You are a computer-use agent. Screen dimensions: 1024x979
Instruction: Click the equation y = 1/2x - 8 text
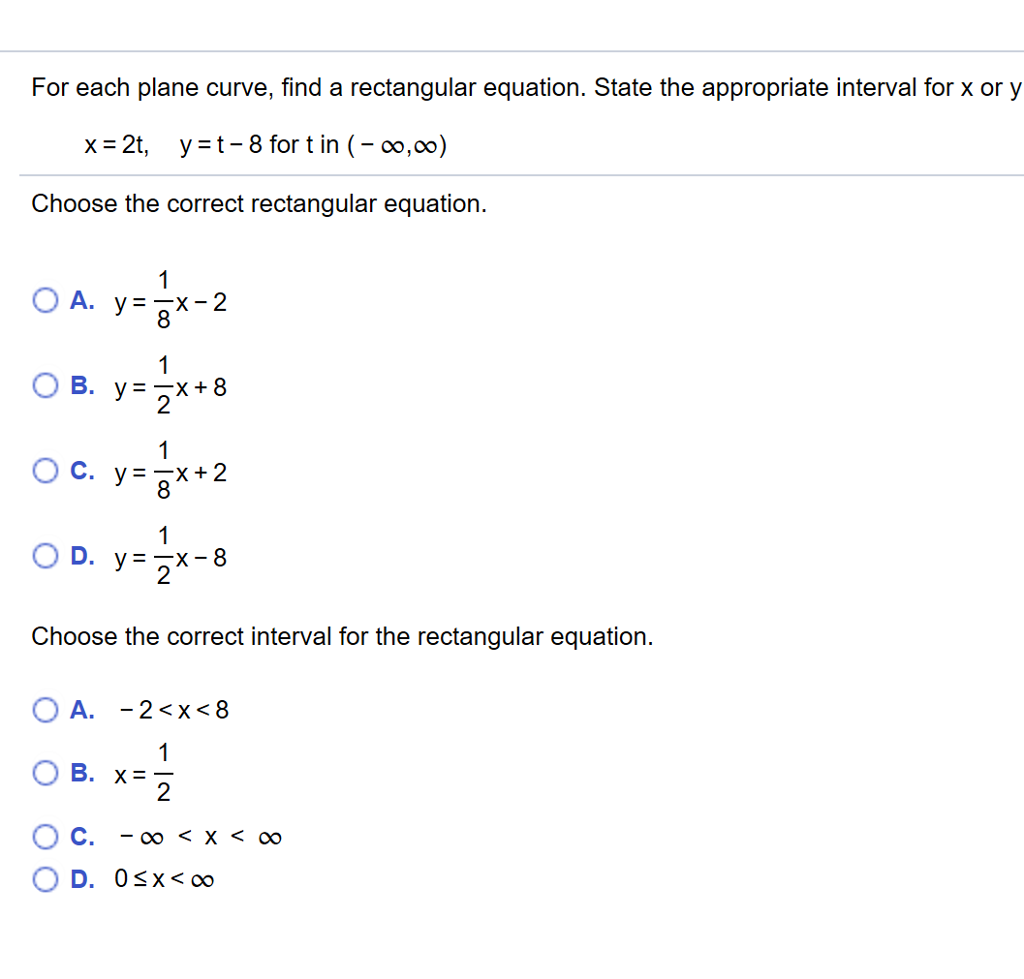[170, 556]
